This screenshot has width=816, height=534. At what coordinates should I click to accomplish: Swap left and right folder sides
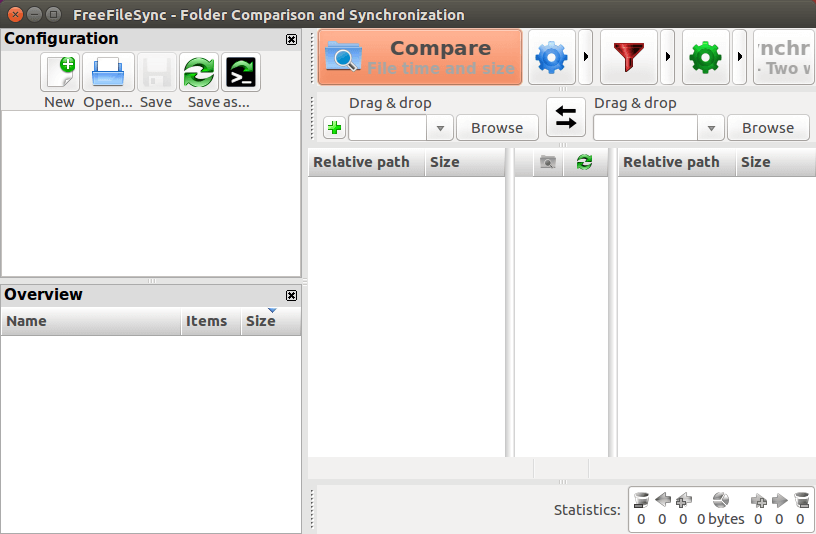pyautogui.click(x=566, y=118)
